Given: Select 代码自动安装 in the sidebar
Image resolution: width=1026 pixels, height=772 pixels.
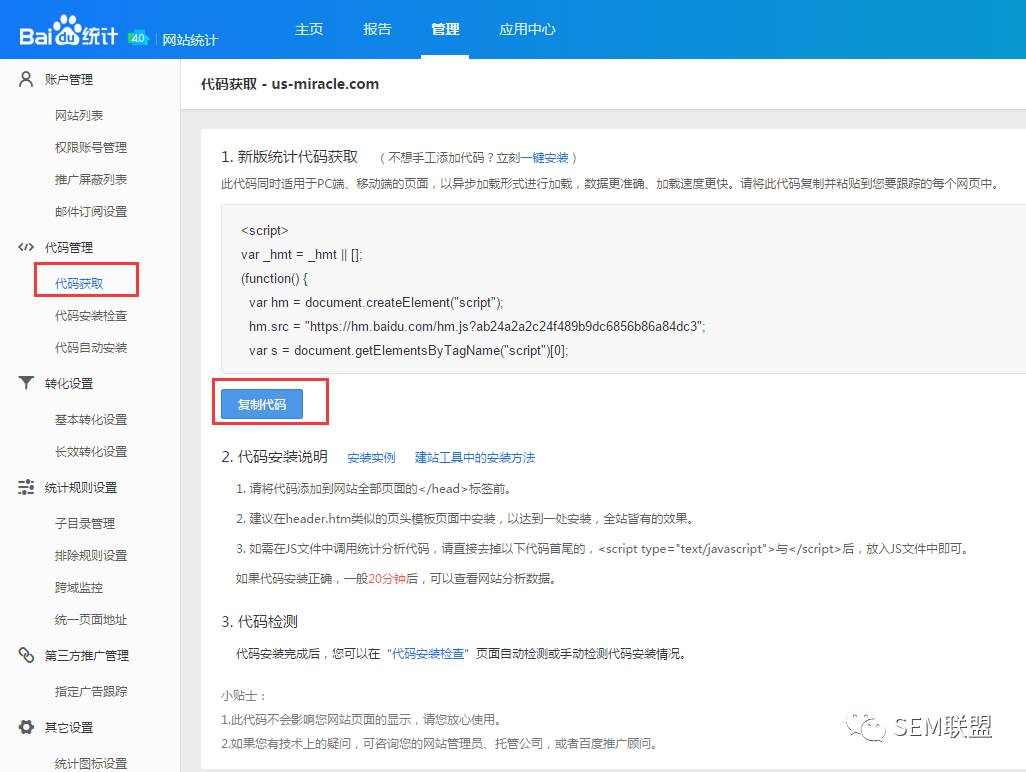Looking at the screenshot, I should [x=91, y=347].
